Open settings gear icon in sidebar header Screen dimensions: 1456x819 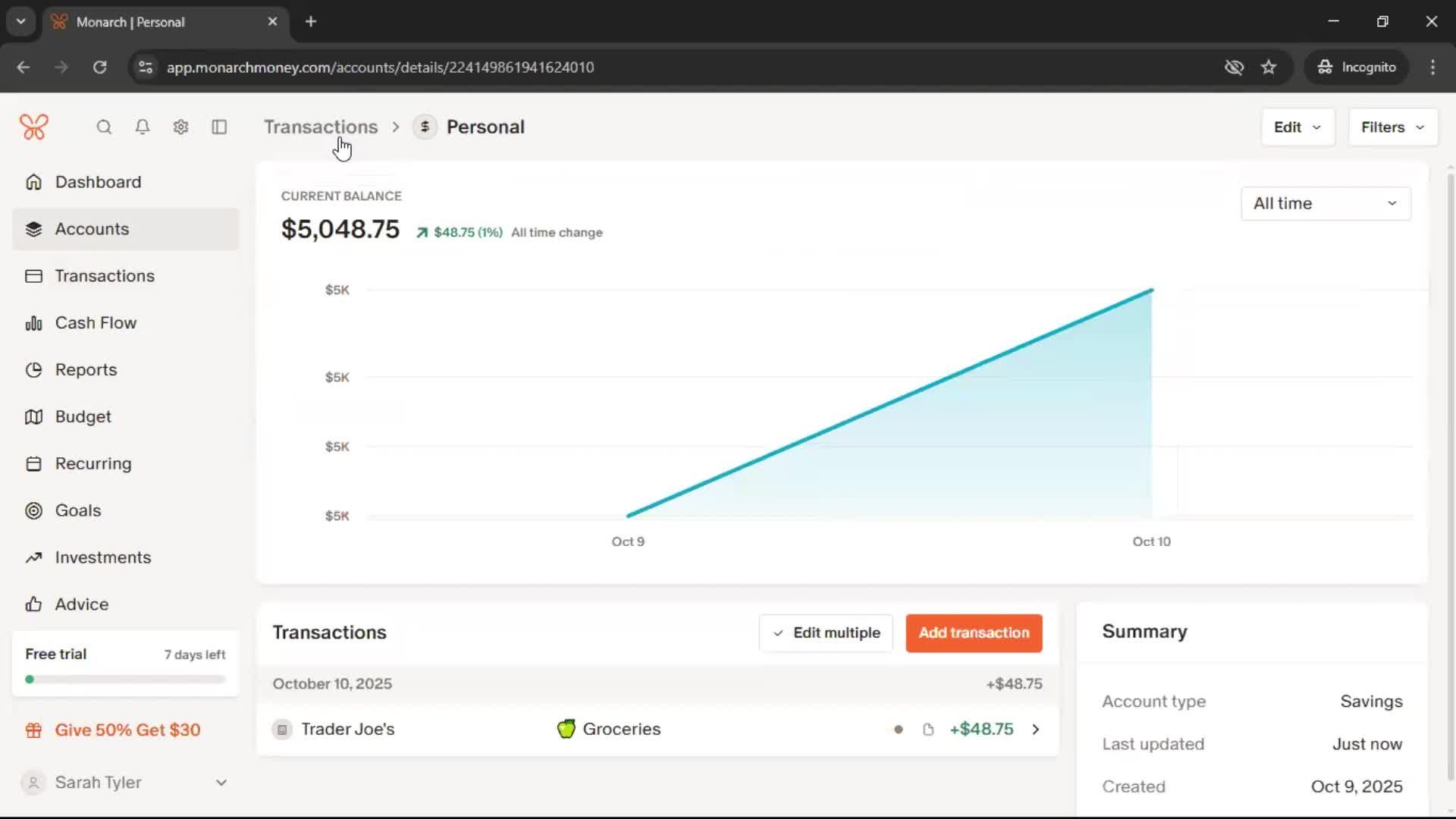click(x=180, y=127)
